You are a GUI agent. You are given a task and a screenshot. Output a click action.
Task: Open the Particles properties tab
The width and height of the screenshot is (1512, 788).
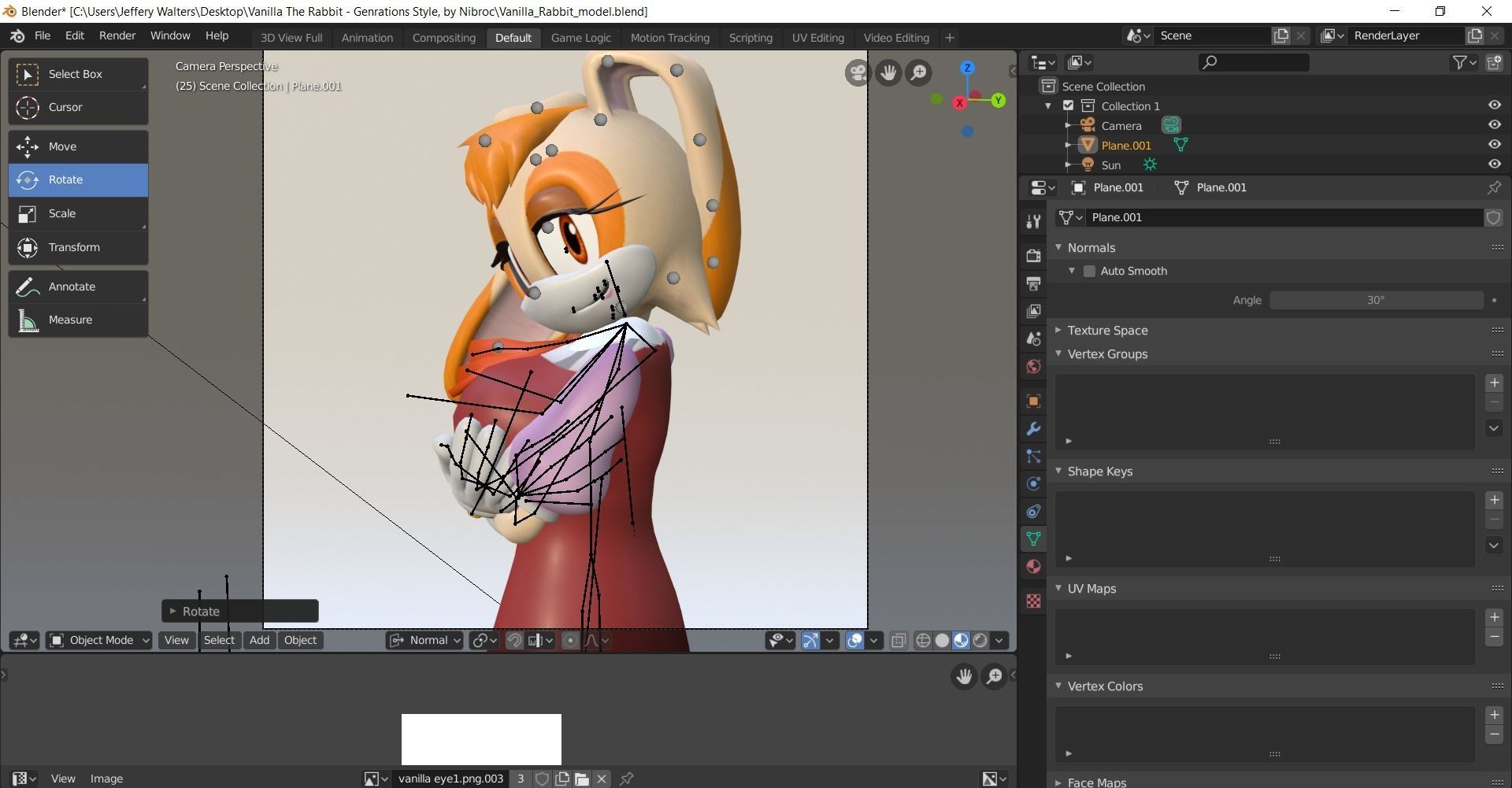1033,457
